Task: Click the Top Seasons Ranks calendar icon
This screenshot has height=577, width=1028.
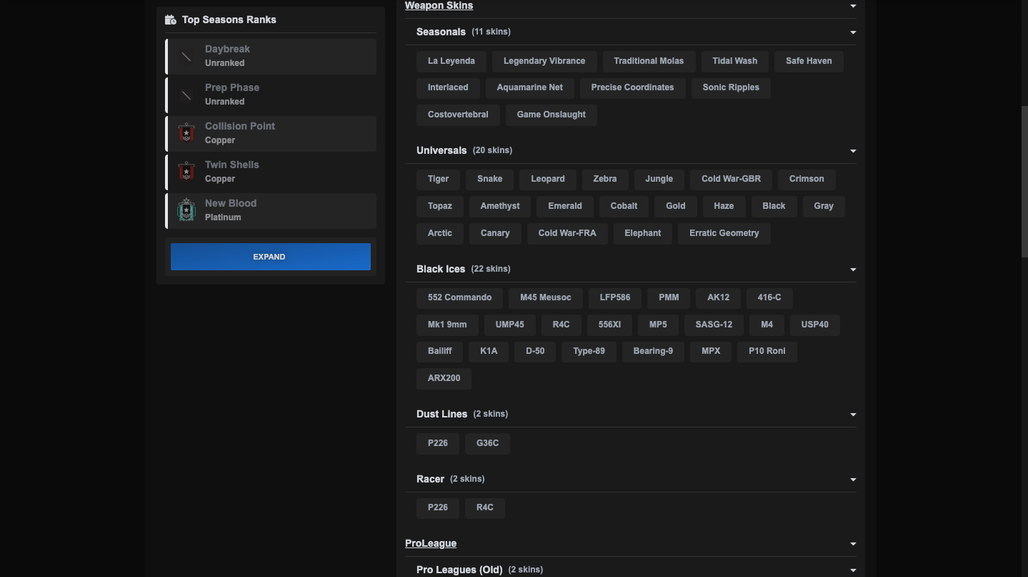Action: point(170,20)
